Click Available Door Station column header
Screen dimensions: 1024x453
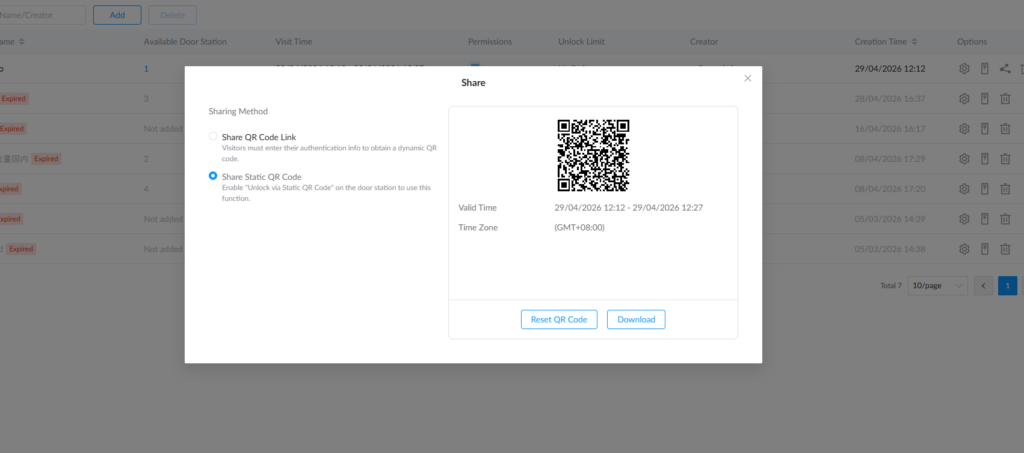coord(185,42)
